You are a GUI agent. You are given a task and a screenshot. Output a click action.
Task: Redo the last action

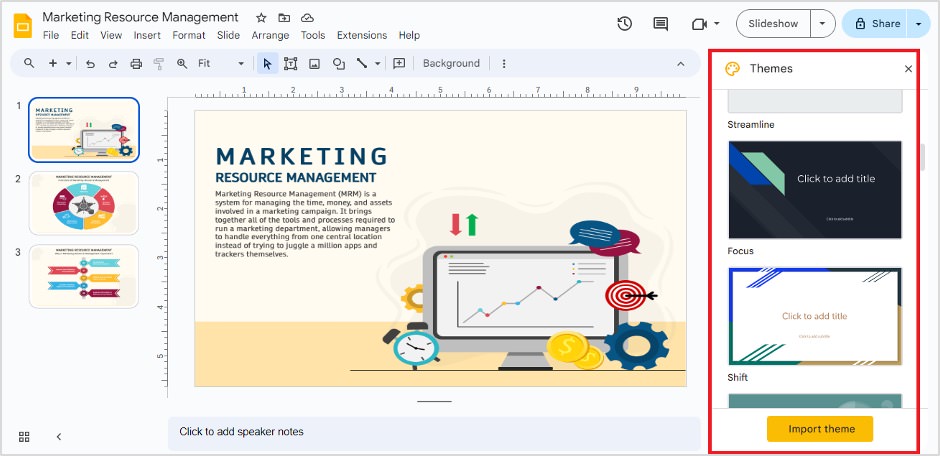113,64
